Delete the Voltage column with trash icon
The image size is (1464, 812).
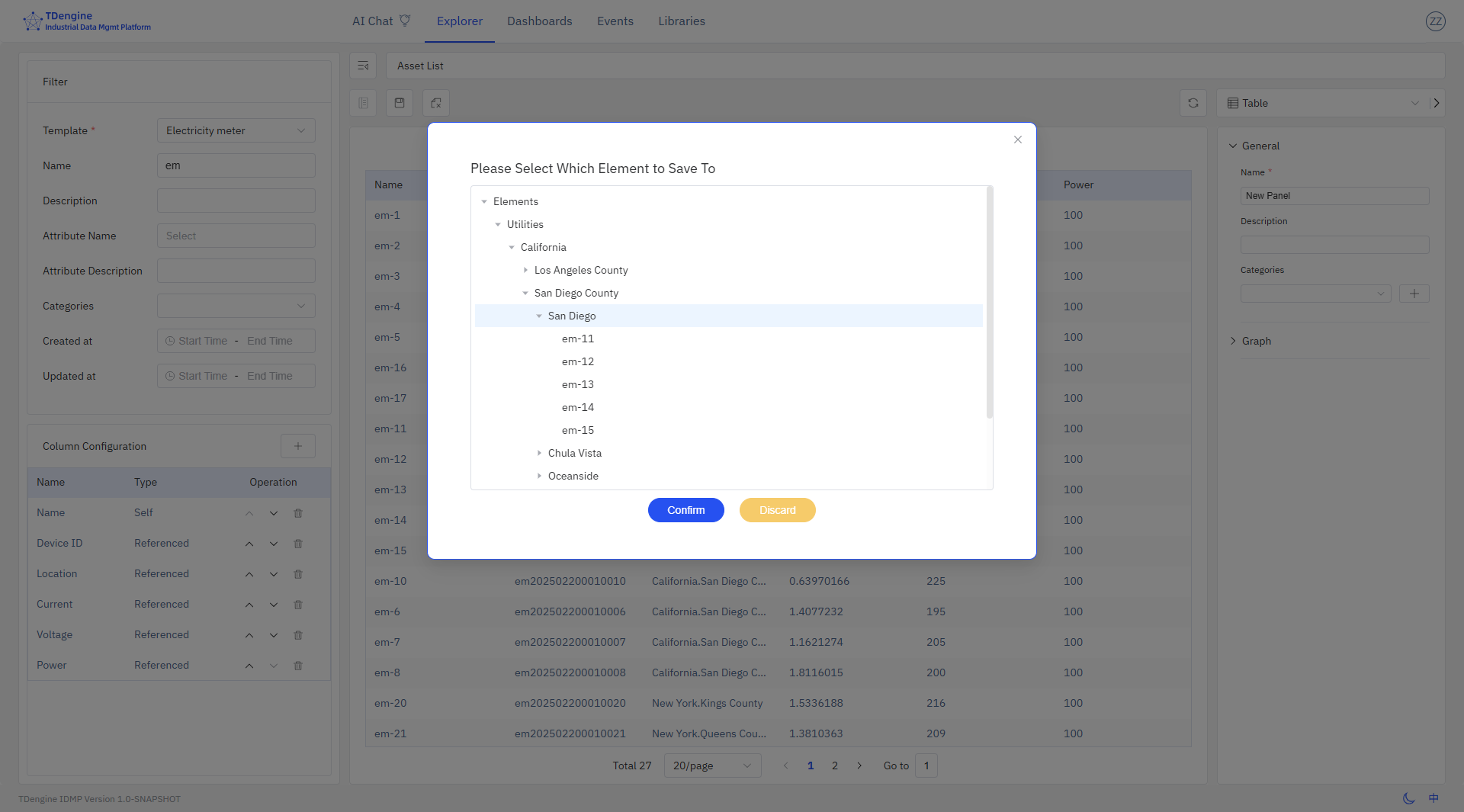click(298, 634)
